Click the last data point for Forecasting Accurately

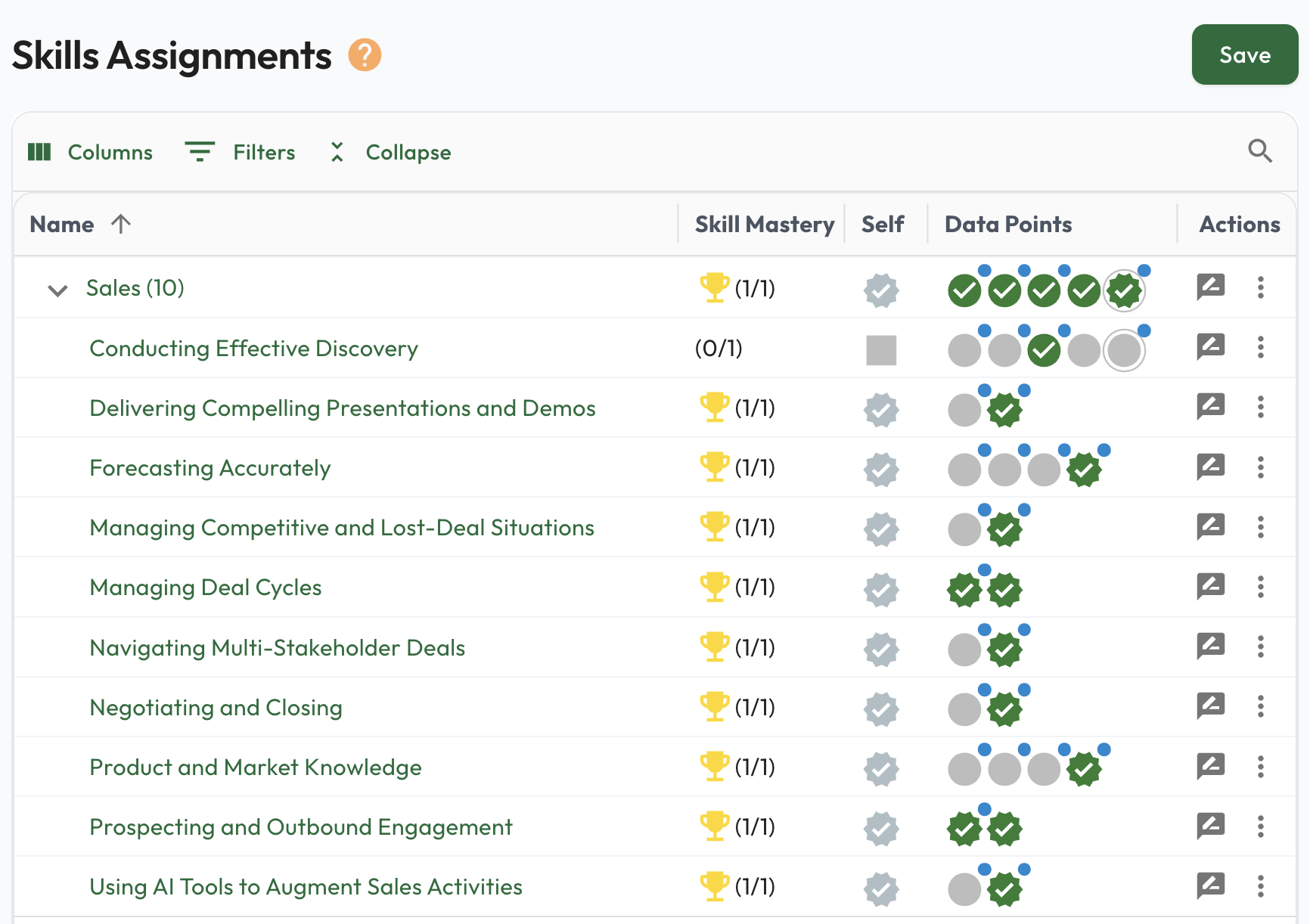pos(1083,469)
